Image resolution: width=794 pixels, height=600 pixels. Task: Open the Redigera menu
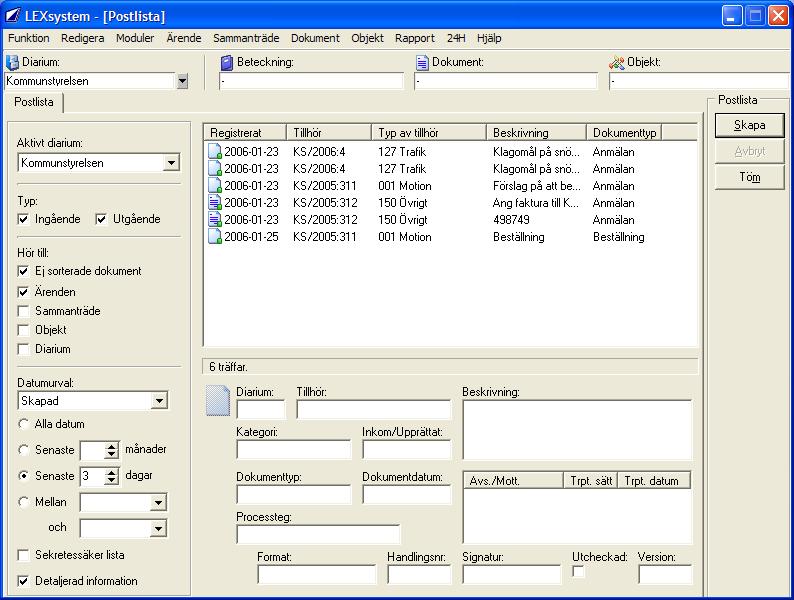click(83, 38)
